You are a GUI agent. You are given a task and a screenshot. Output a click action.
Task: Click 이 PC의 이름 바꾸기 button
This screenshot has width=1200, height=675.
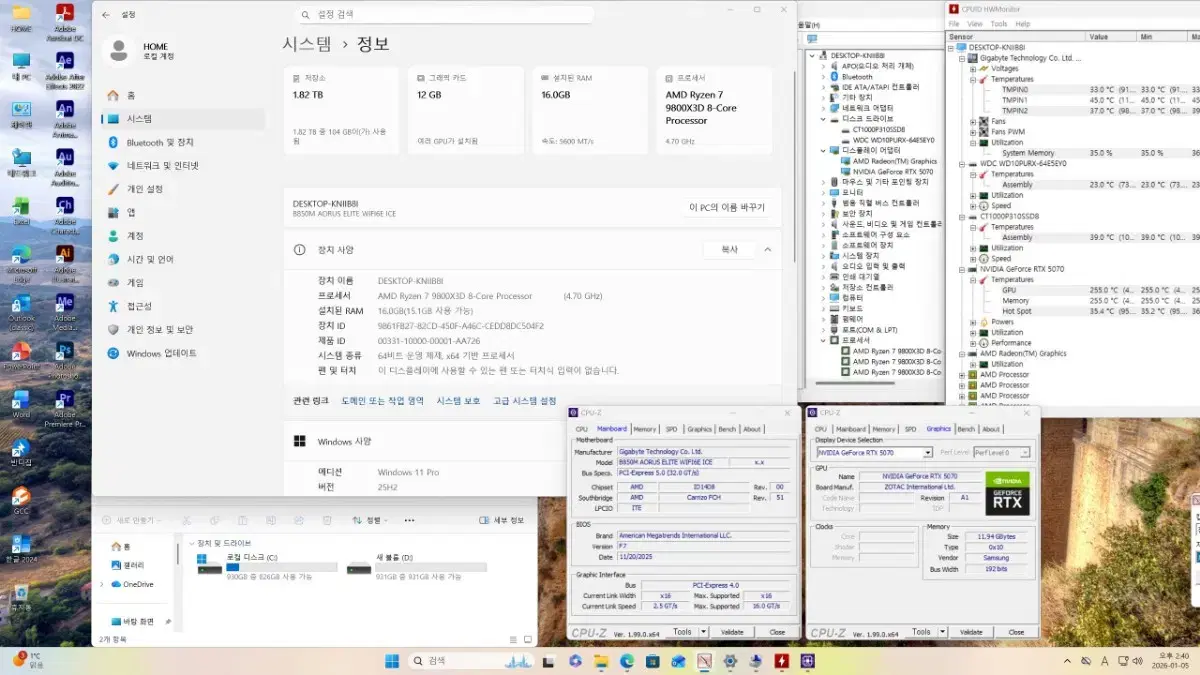[727, 208]
